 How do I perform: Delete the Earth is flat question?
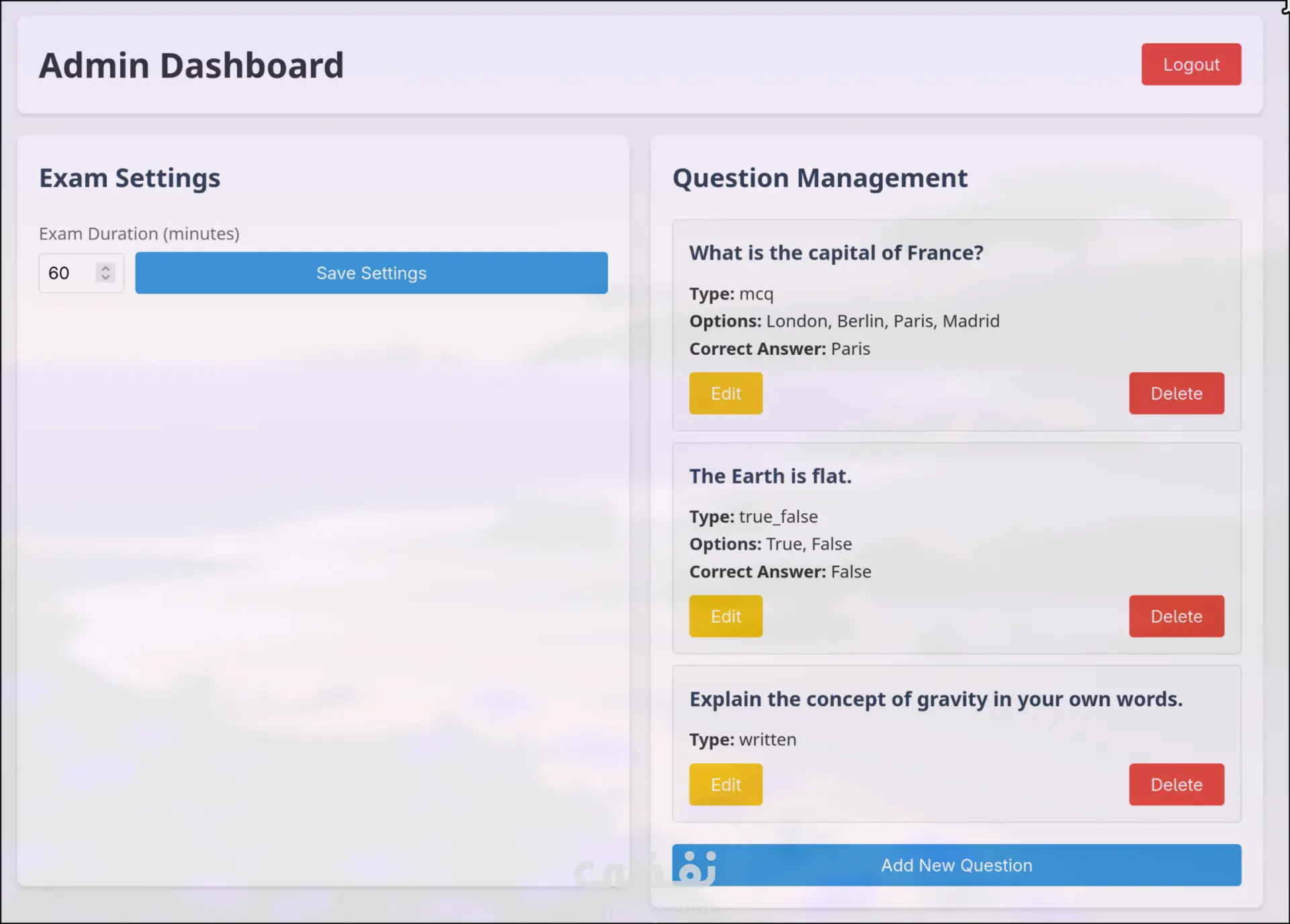(x=1176, y=616)
